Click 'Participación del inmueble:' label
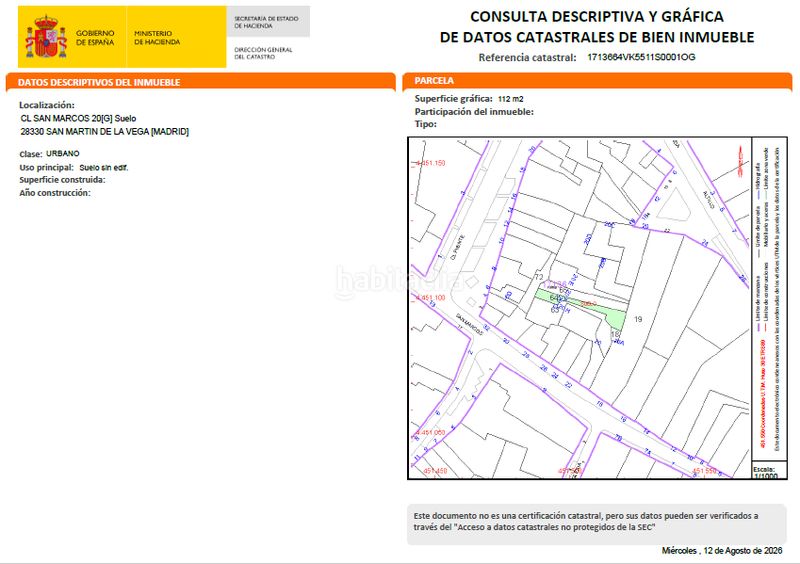Viewport: 800px width, 564px height. tap(474, 112)
